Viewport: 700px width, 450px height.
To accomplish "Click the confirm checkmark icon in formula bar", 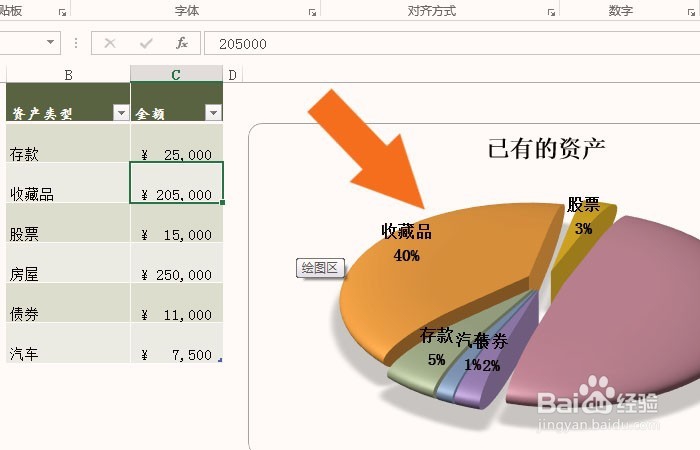I will pos(146,43).
